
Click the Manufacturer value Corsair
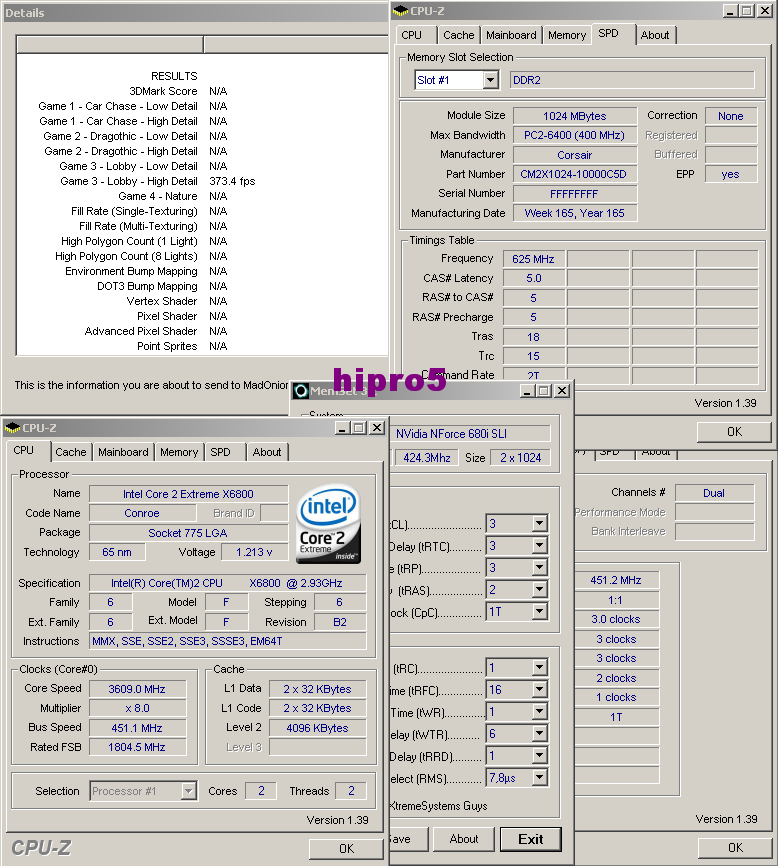[x=574, y=155]
